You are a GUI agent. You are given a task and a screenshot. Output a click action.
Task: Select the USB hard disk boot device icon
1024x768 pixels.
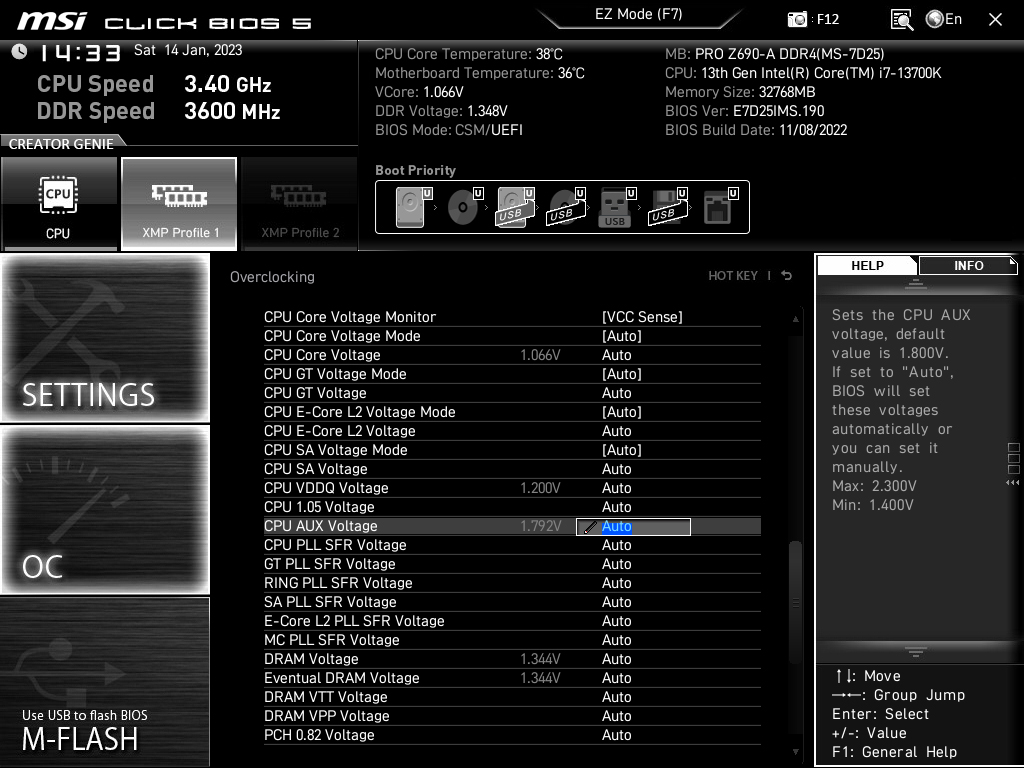(x=515, y=207)
